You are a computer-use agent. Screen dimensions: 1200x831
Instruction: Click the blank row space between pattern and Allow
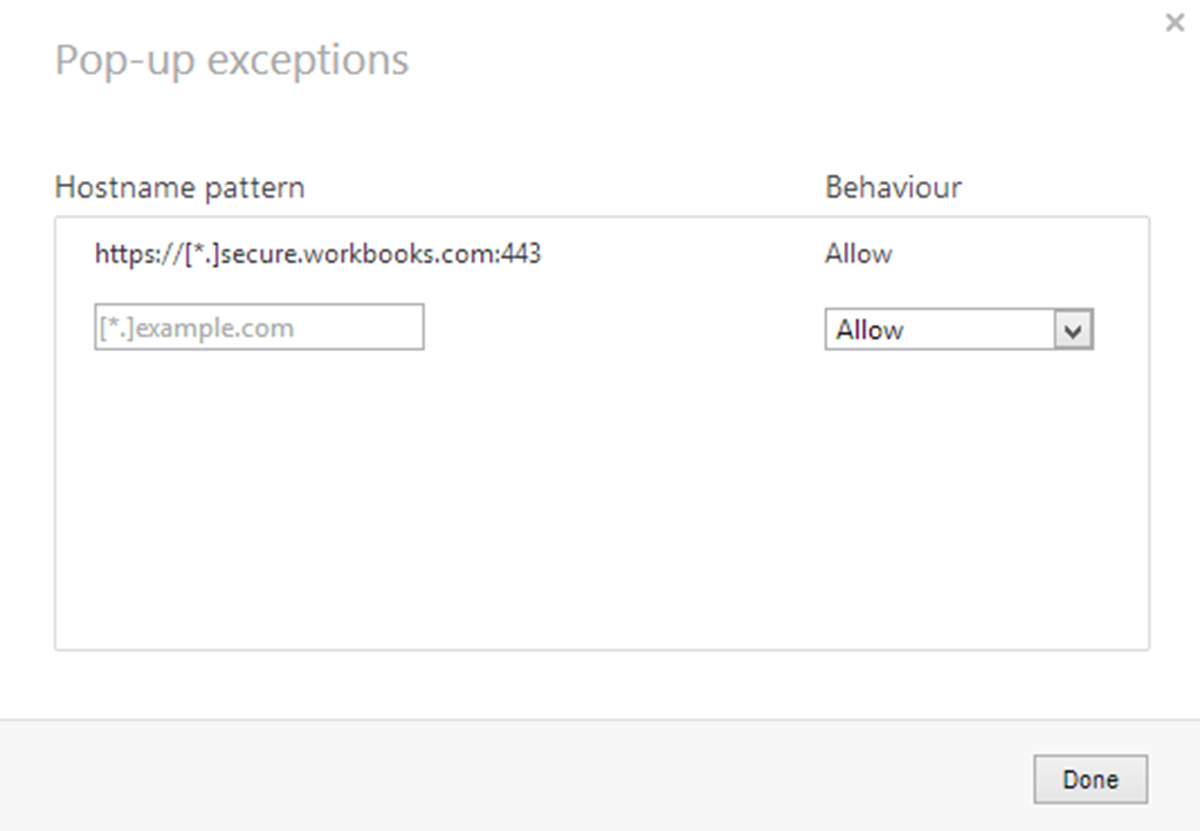point(680,254)
